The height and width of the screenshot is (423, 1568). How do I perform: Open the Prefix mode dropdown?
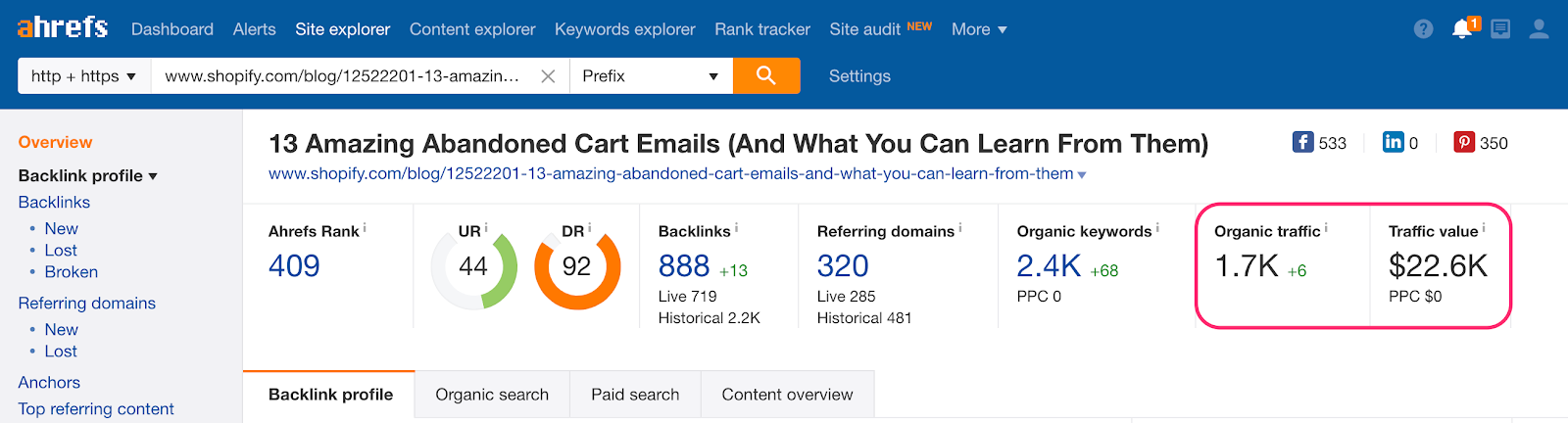pos(651,75)
